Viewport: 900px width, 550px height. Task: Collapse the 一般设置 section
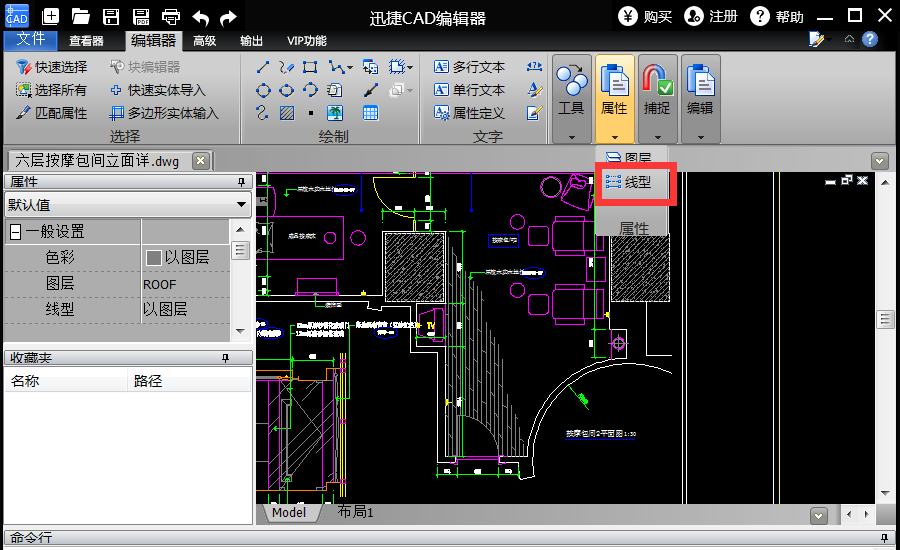click(15, 232)
